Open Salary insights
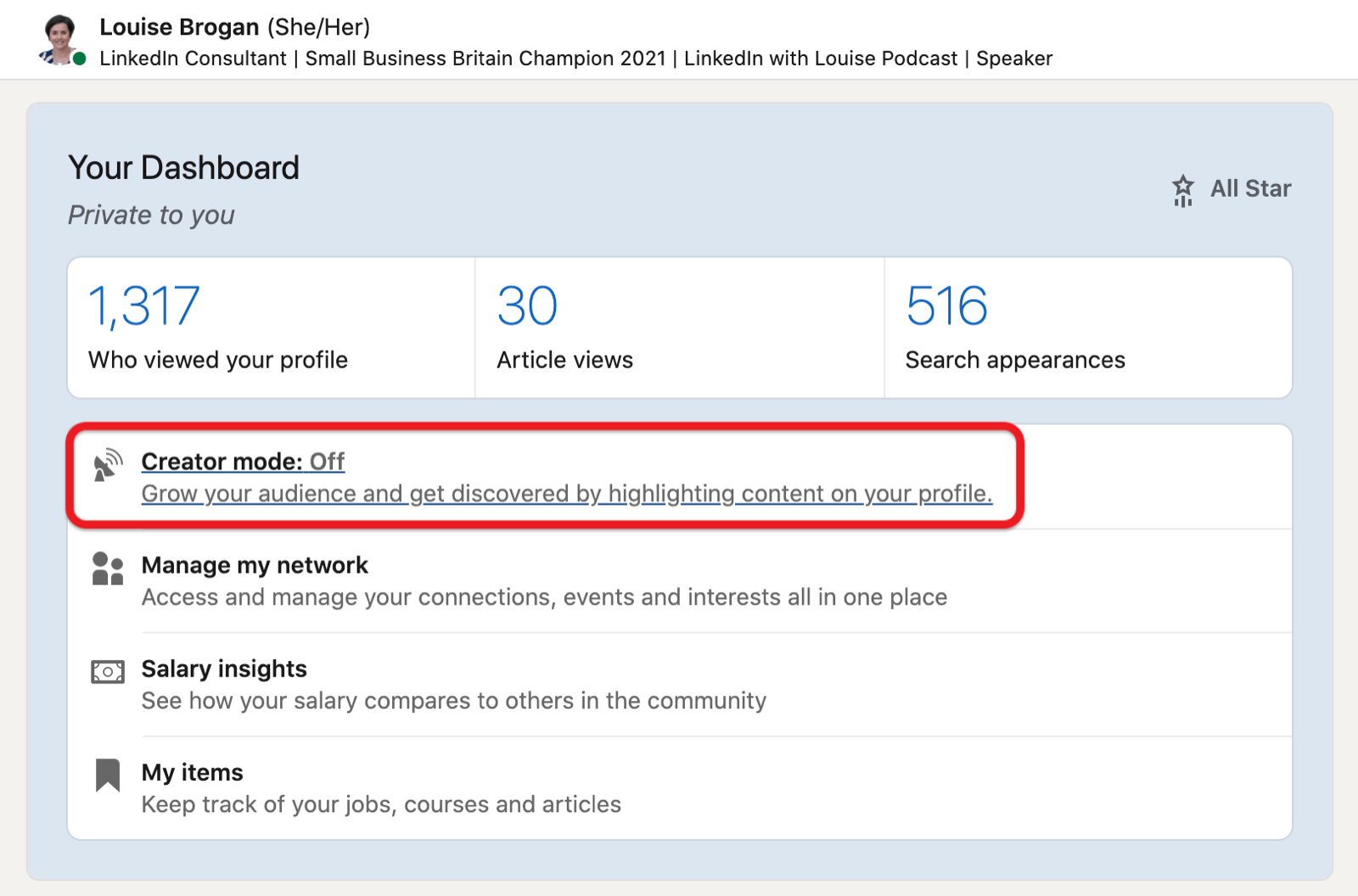The width and height of the screenshot is (1358, 896). (224, 669)
